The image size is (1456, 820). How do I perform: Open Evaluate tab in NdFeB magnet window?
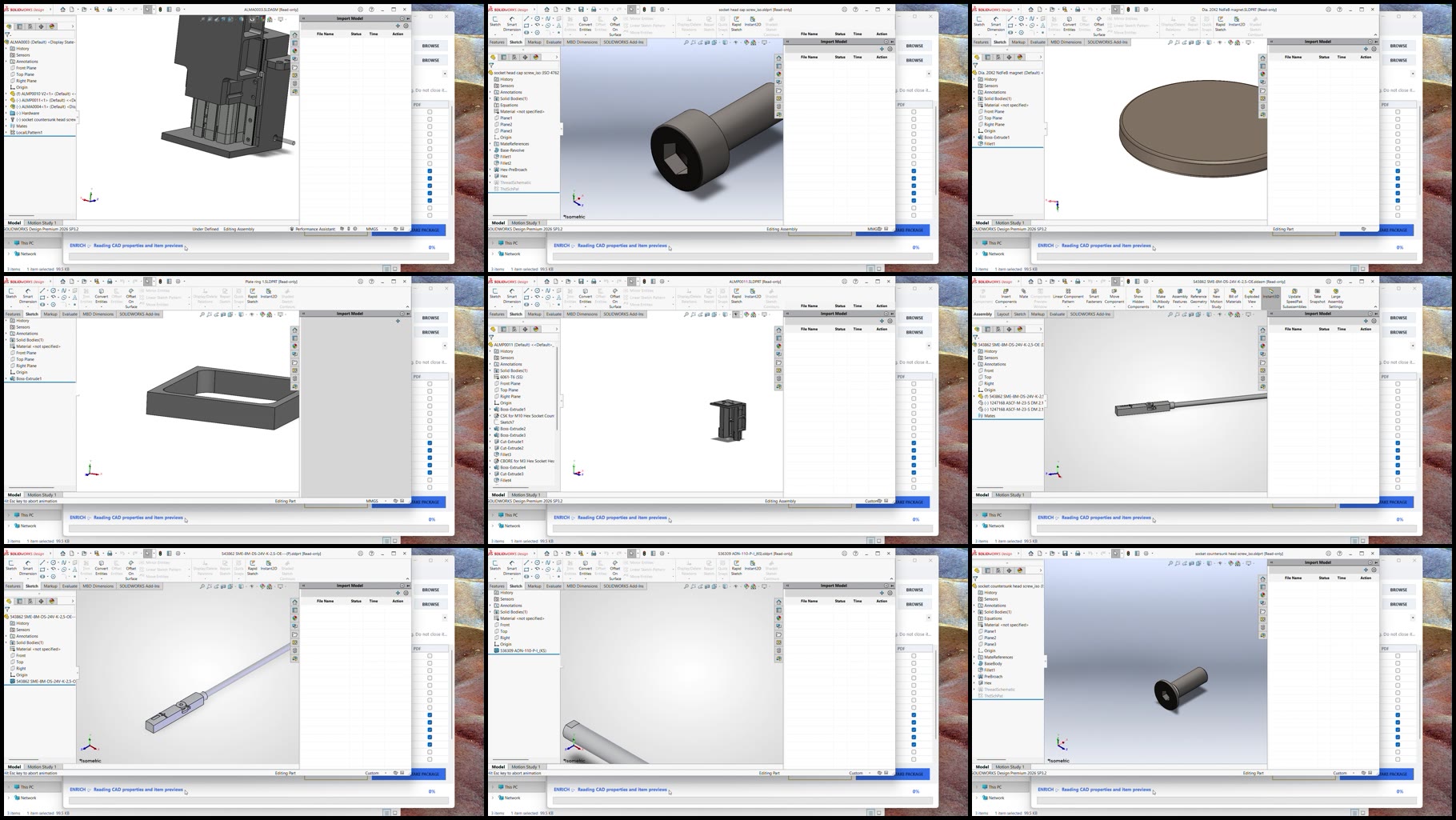[1037, 42]
